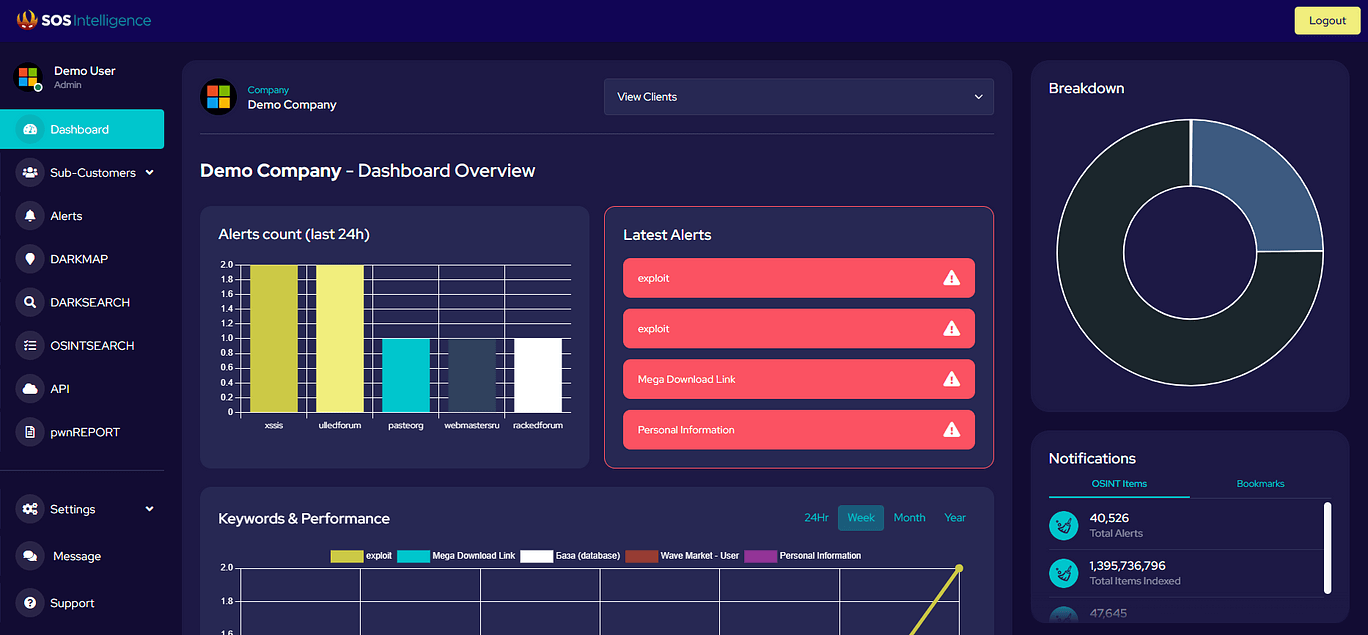Click the SOS Intelligence logo

[85, 20]
